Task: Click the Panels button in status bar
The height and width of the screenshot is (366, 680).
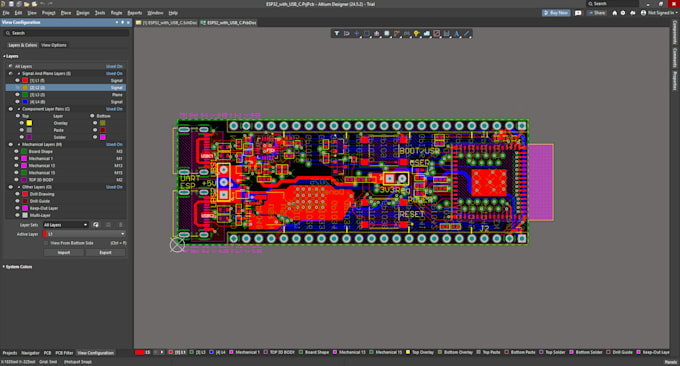Action: click(670, 362)
